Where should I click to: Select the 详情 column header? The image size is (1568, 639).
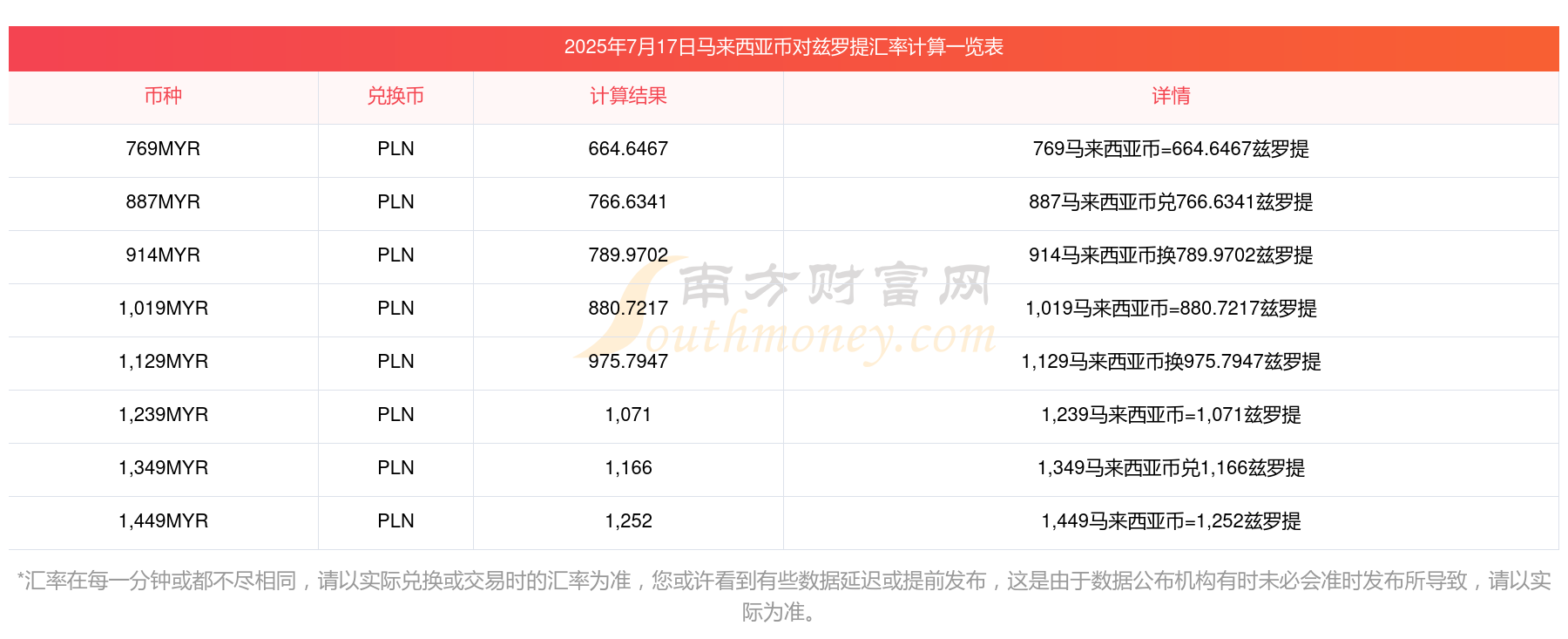1171,96
